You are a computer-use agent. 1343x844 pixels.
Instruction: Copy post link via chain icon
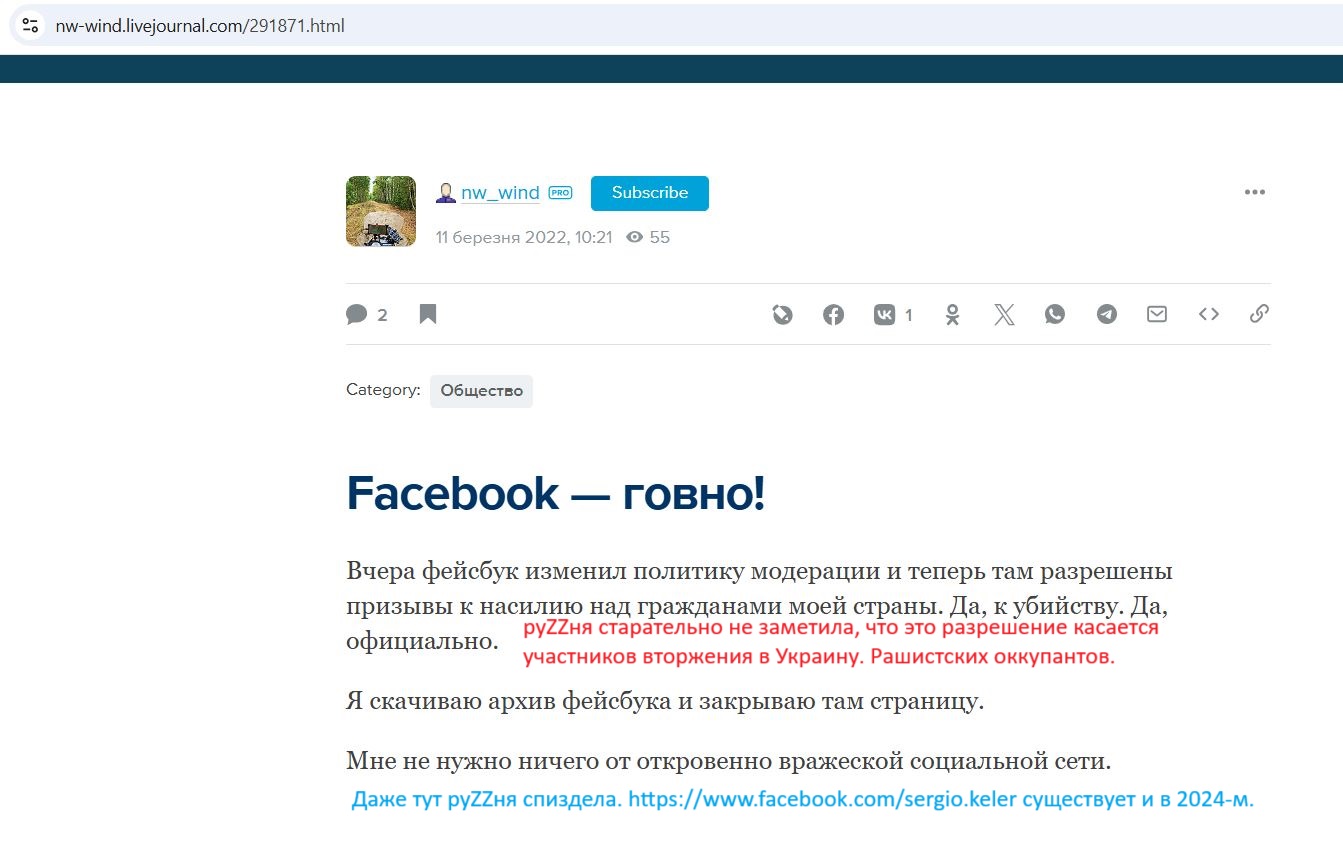pos(1260,315)
